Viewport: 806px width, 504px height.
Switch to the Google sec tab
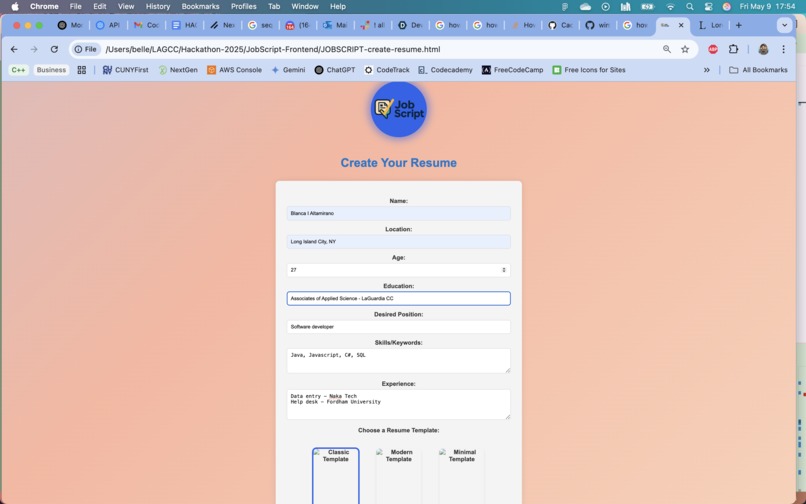260,25
